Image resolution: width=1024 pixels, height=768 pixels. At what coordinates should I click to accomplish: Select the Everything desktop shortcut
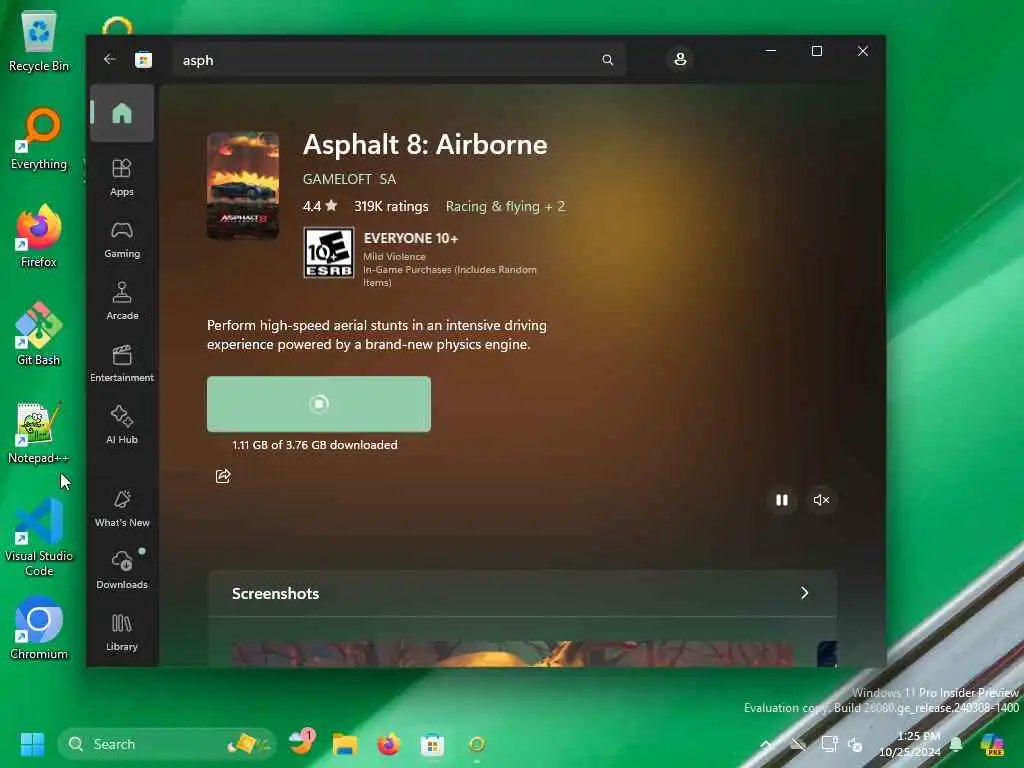39,139
